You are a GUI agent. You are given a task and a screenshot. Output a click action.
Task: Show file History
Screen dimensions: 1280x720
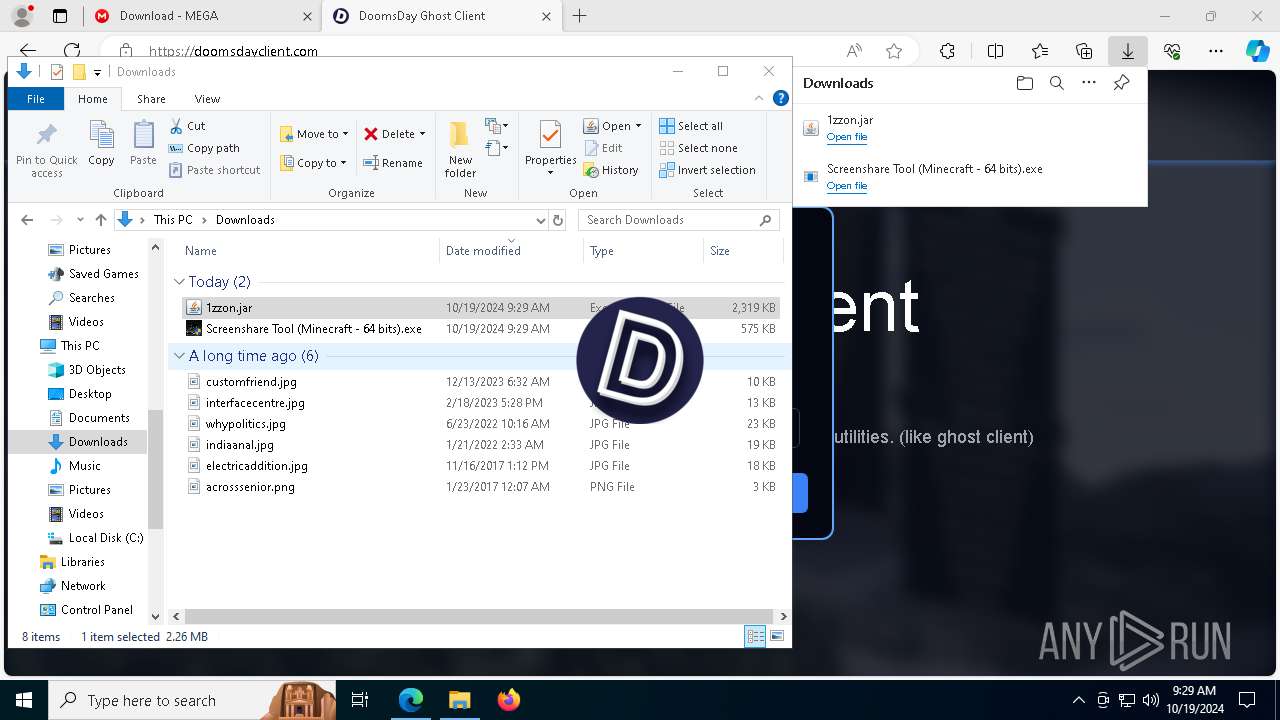tap(611, 170)
